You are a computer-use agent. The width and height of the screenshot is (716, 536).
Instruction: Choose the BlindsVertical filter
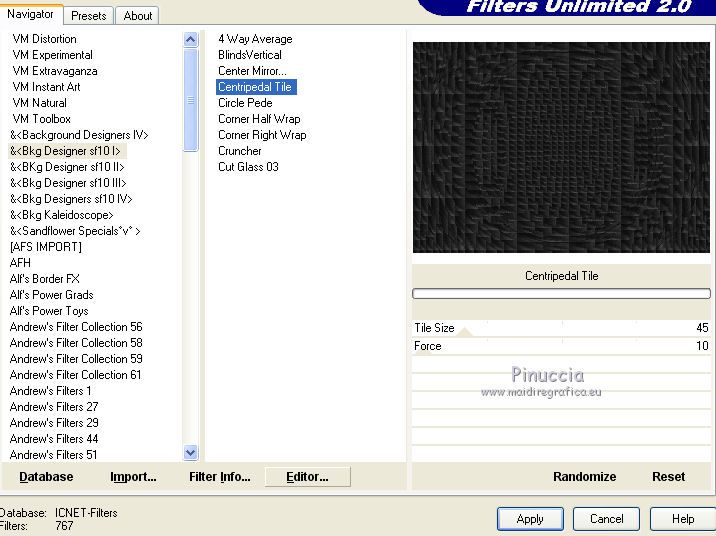250,55
